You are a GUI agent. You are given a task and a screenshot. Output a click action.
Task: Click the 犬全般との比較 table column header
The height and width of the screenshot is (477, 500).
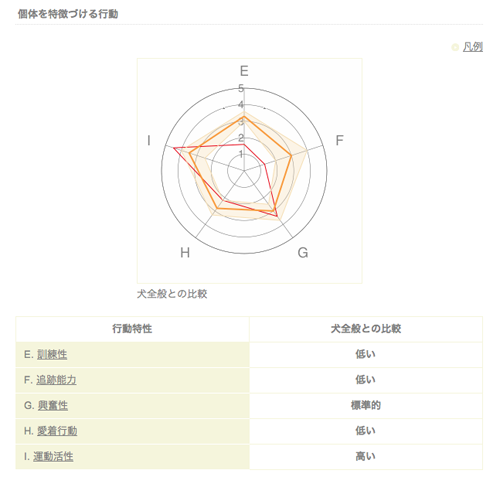(x=366, y=329)
